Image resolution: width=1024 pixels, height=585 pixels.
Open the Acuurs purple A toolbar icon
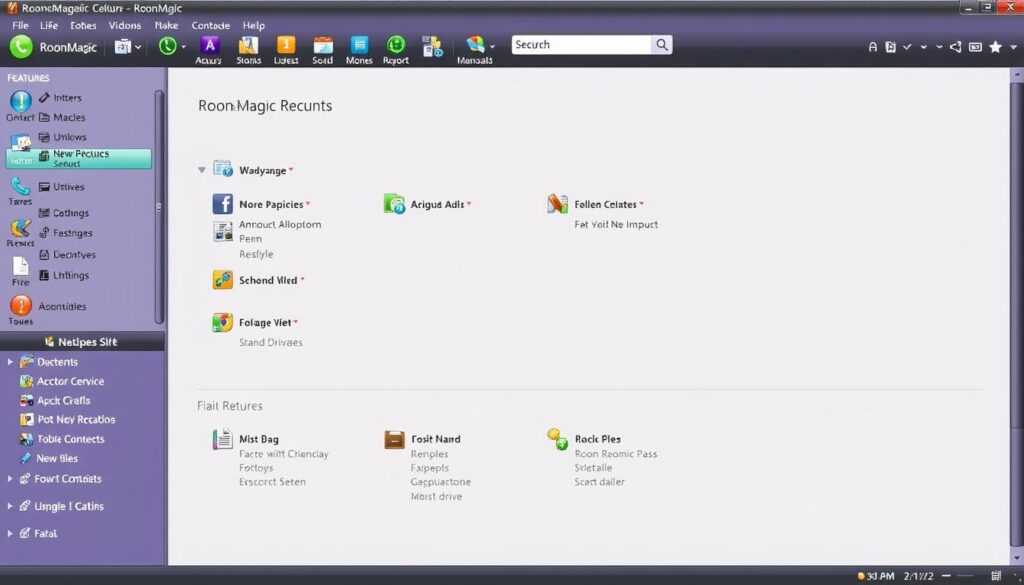coord(209,45)
